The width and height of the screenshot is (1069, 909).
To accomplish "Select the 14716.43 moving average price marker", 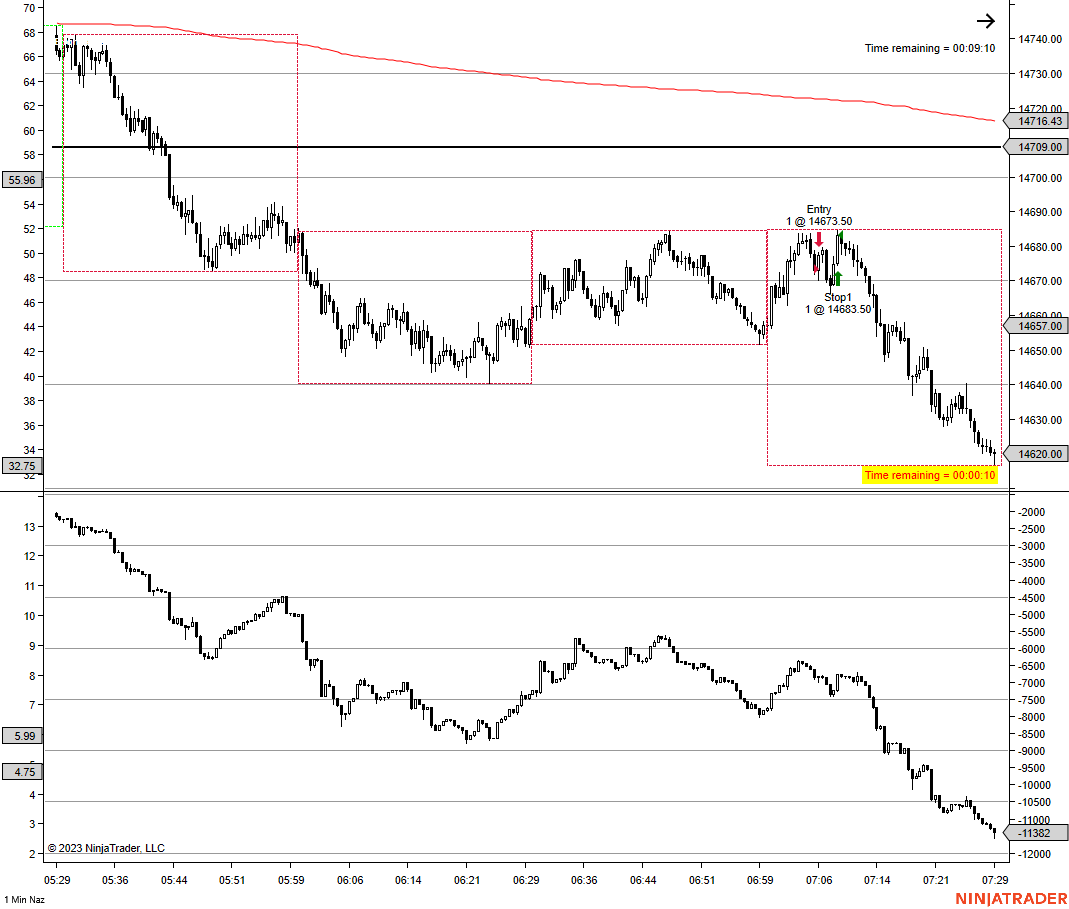I will [1037, 121].
